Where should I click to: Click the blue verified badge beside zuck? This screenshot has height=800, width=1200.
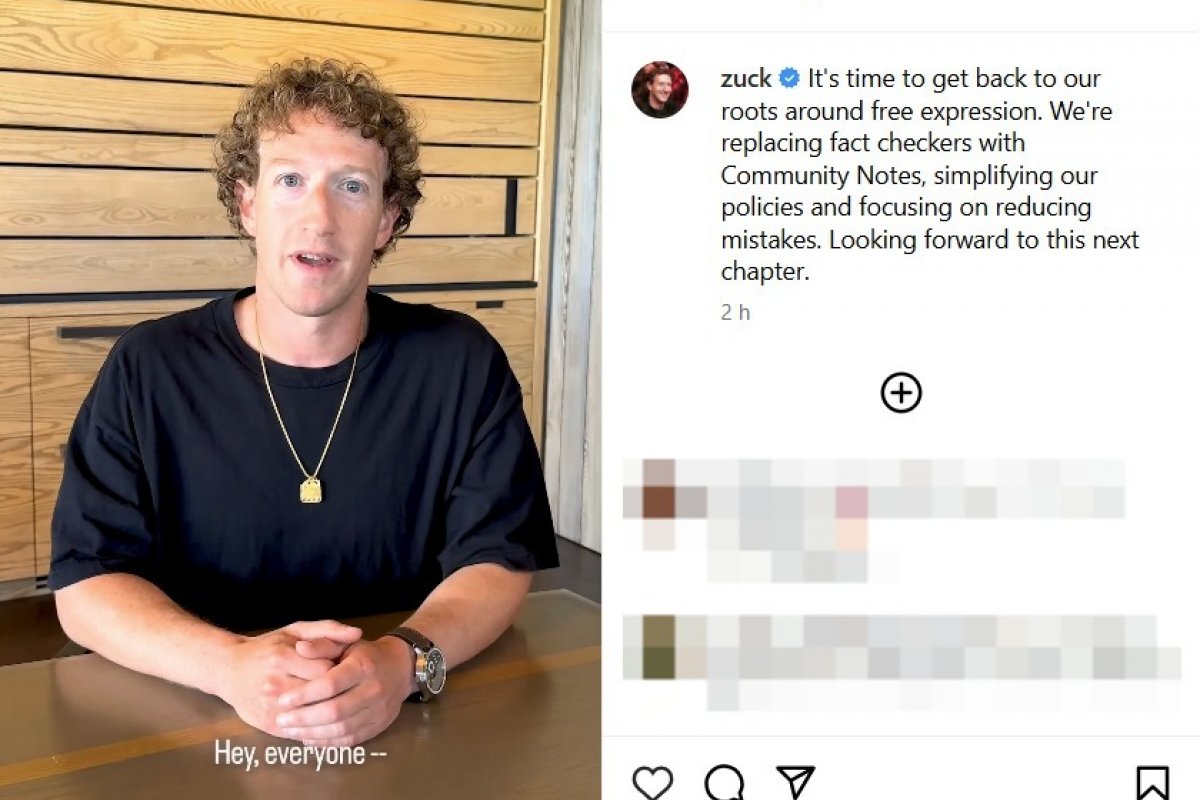pos(789,78)
